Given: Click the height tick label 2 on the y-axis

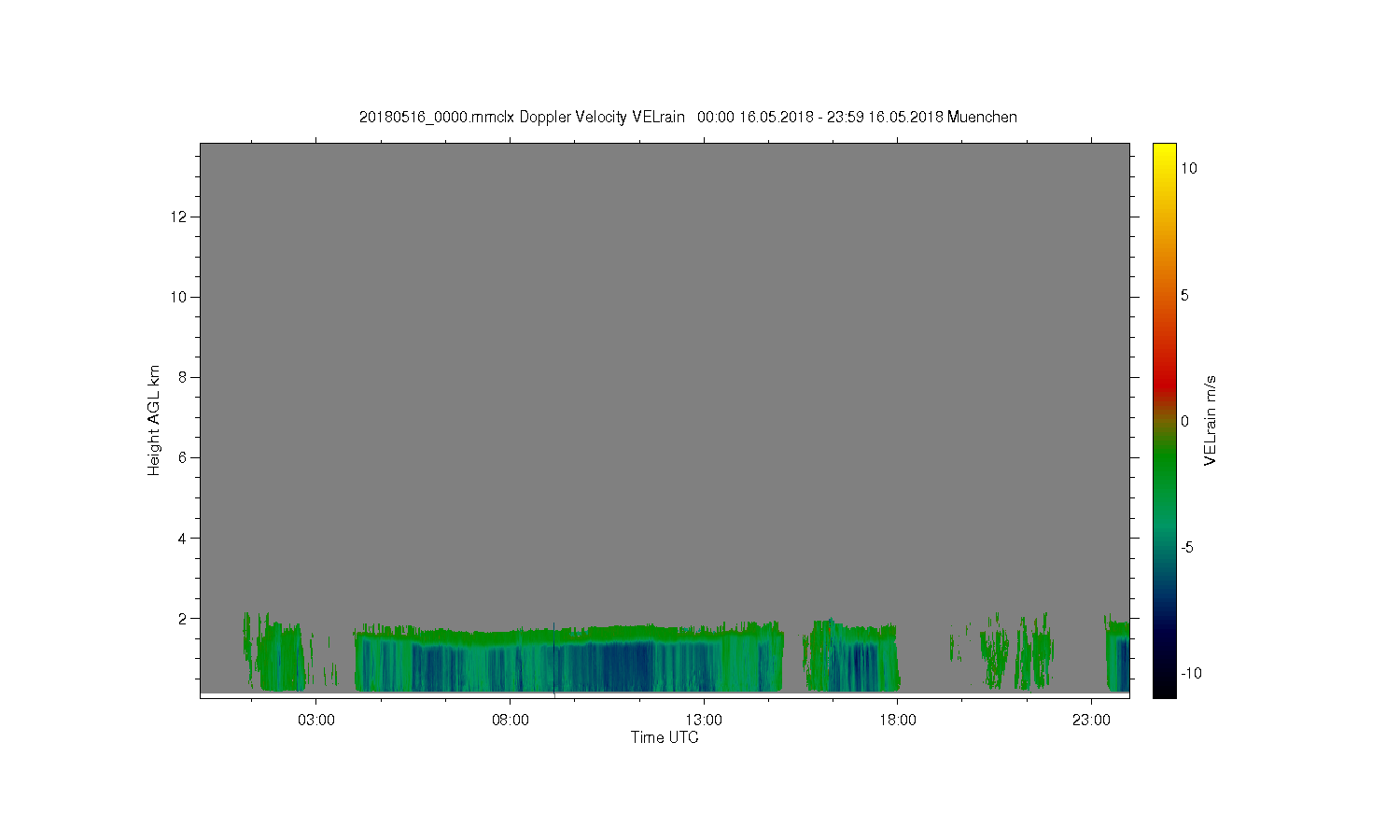Looking at the screenshot, I should tap(183, 618).
